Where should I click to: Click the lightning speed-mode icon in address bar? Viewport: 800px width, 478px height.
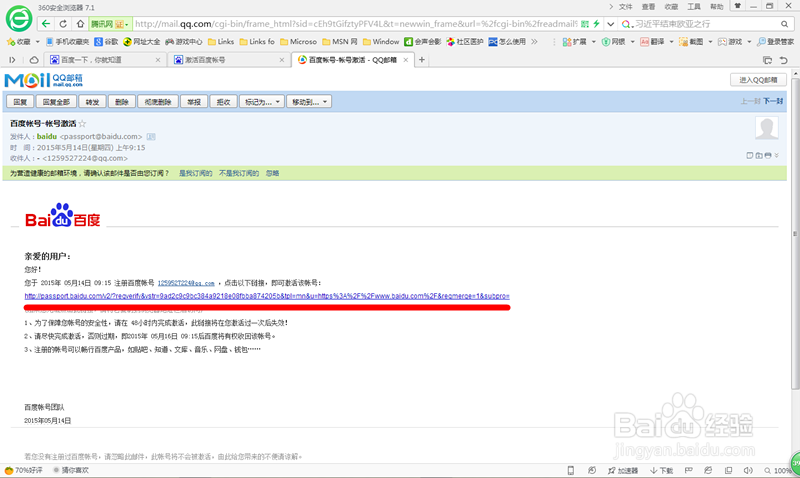(x=595, y=23)
